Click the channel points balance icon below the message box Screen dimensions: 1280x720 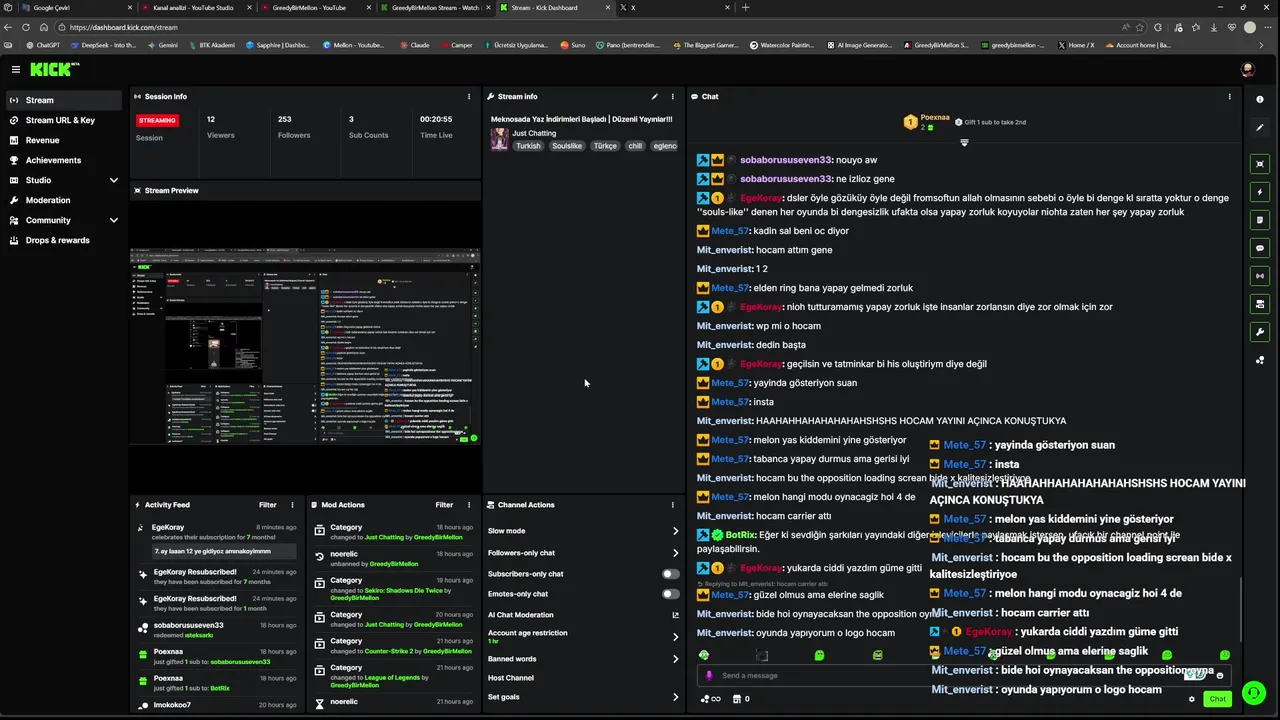[x=711, y=699]
